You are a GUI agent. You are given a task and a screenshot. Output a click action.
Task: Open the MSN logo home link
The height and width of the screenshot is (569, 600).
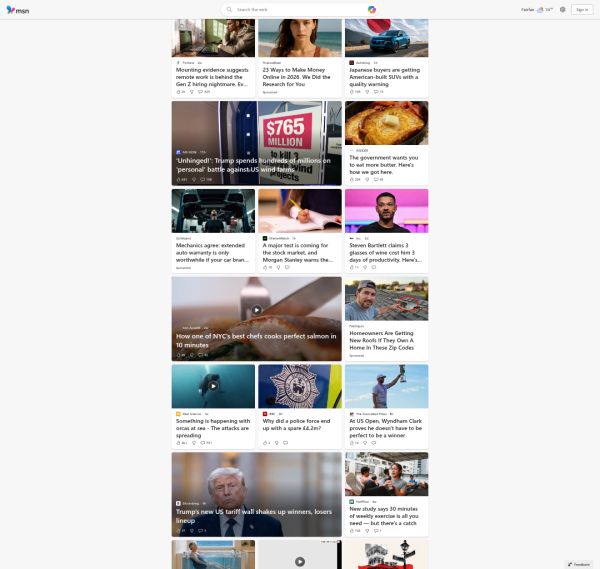[x=18, y=10]
